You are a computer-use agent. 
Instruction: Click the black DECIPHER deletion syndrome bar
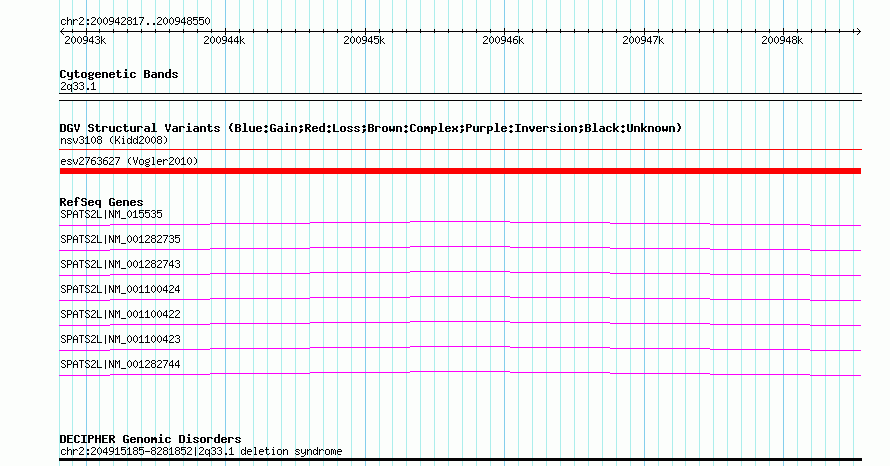tap(460, 460)
